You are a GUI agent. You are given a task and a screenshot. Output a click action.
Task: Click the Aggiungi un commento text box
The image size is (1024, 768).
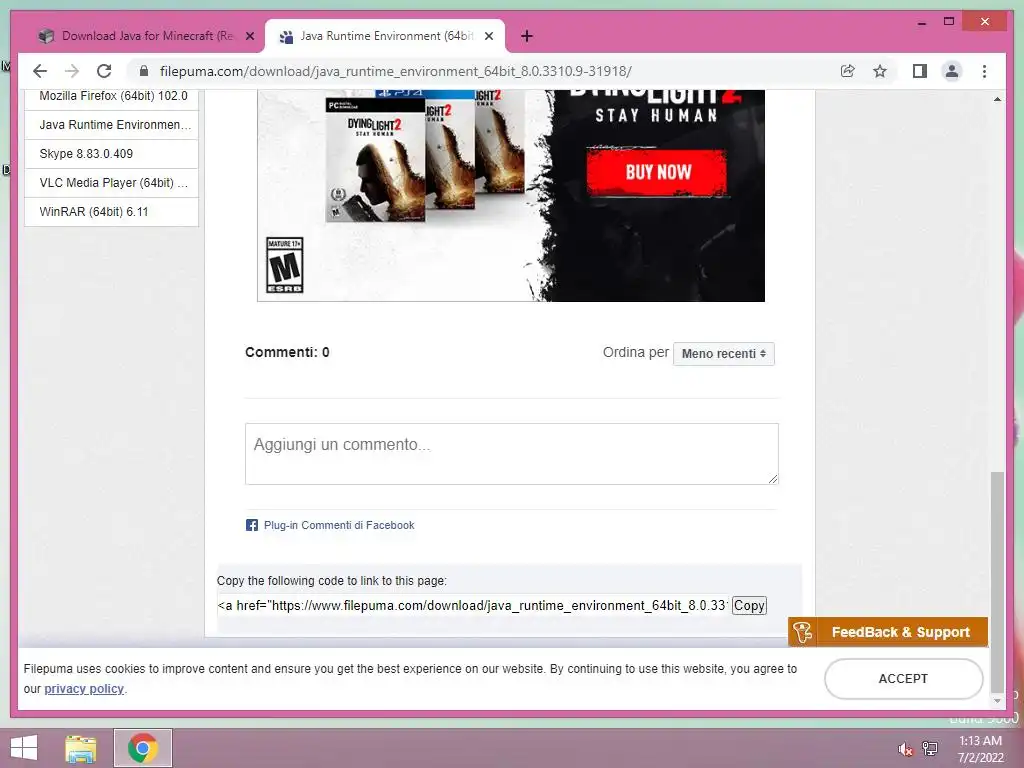511,454
